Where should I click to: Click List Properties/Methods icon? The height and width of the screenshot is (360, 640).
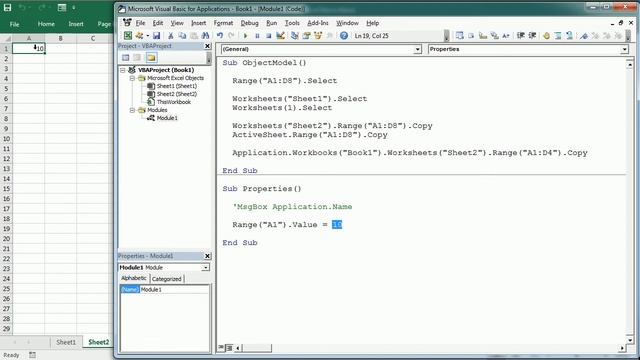(x=460, y=36)
